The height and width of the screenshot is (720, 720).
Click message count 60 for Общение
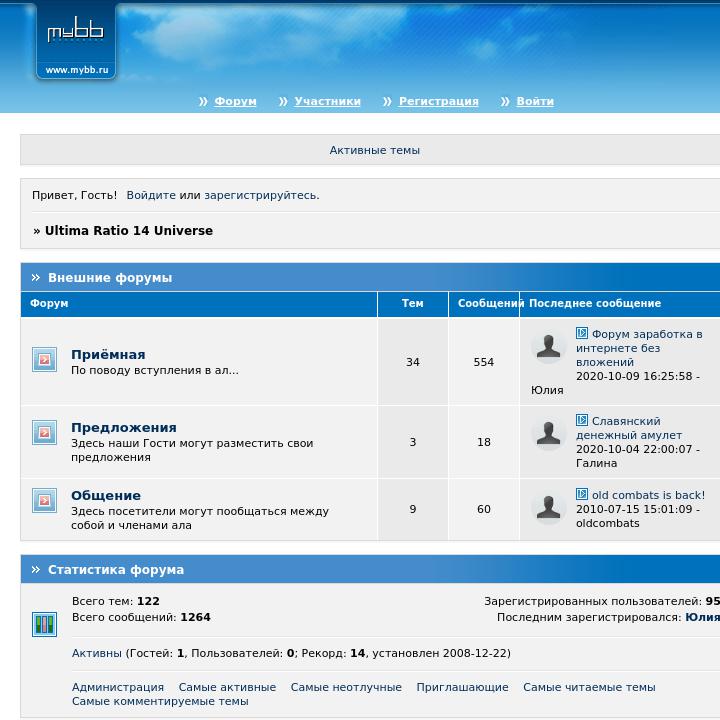[x=484, y=509]
